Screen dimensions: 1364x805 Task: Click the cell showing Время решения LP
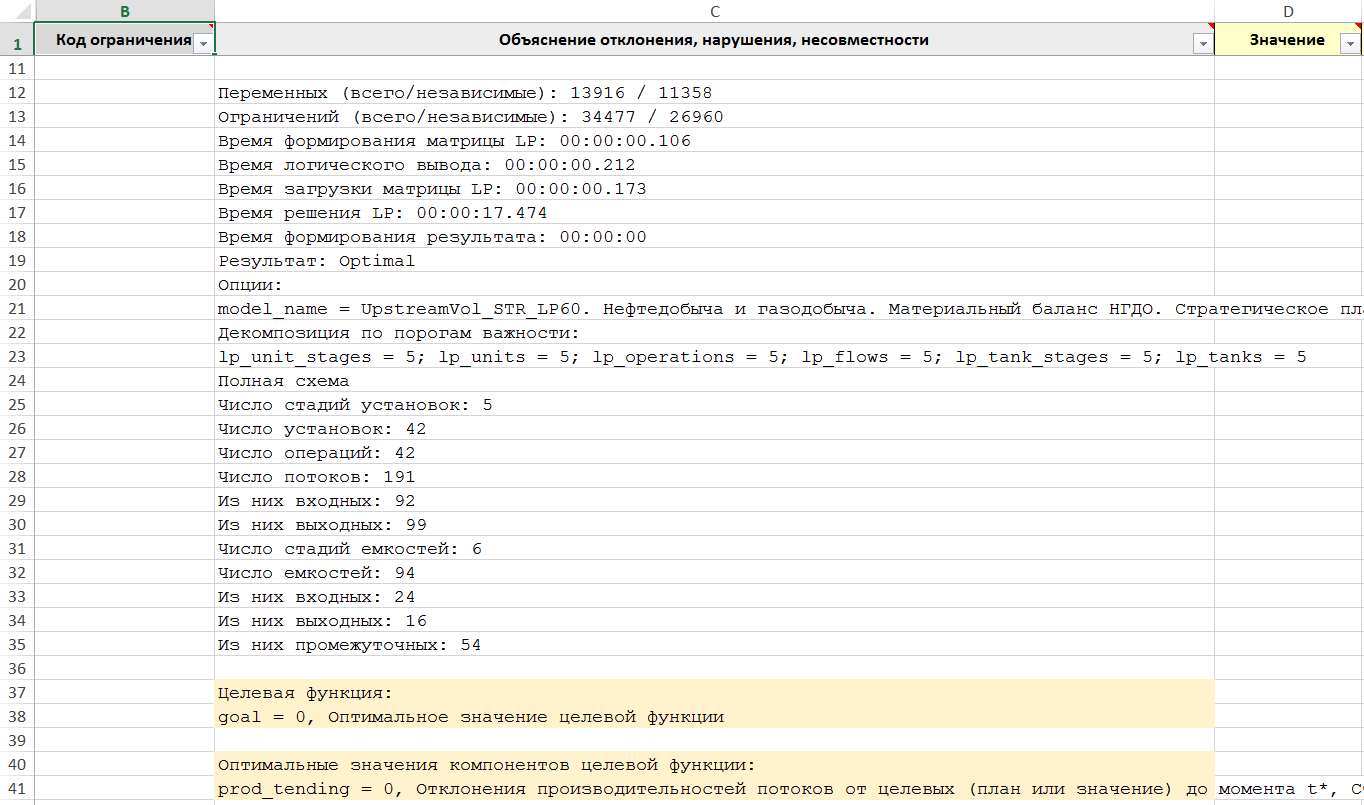tap(382, 213)
